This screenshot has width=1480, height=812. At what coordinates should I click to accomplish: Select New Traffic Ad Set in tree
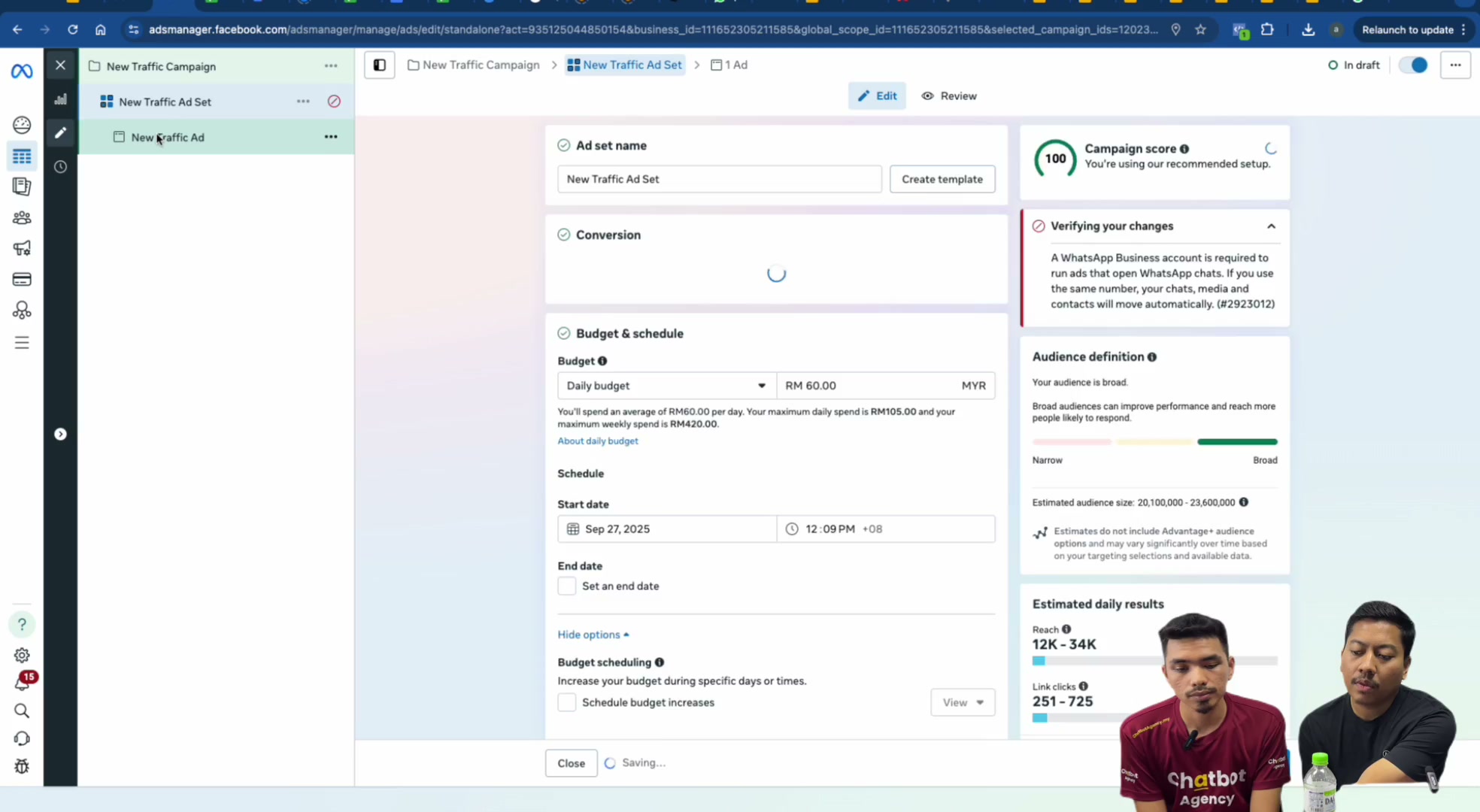[x=165, y=101]
